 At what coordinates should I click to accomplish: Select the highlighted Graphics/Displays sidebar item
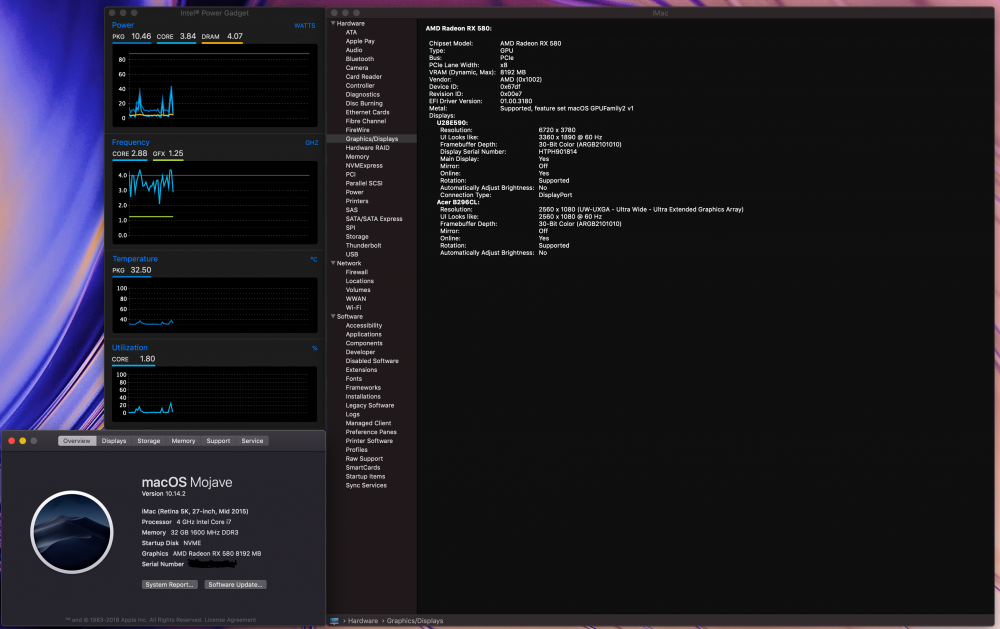(x=372, y=138)
